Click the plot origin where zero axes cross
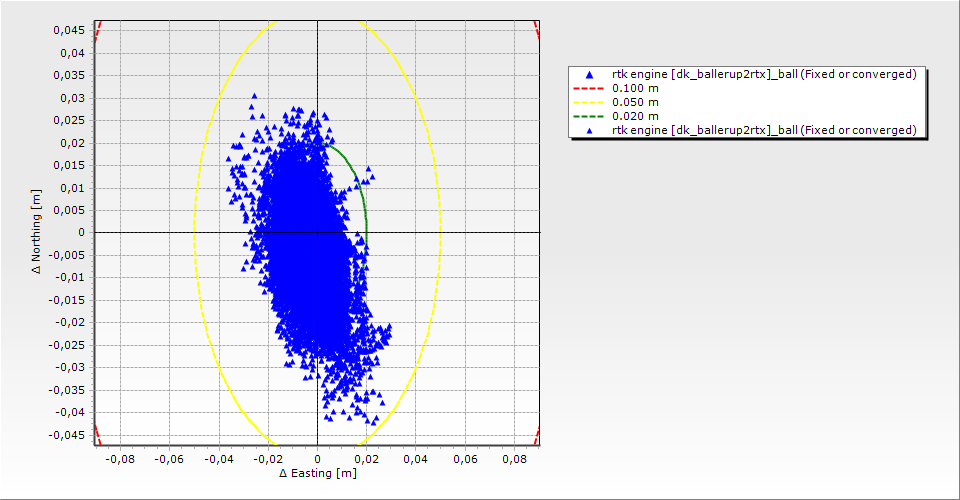The width and height of the screenshot is (960, 500). click(317, 232)
